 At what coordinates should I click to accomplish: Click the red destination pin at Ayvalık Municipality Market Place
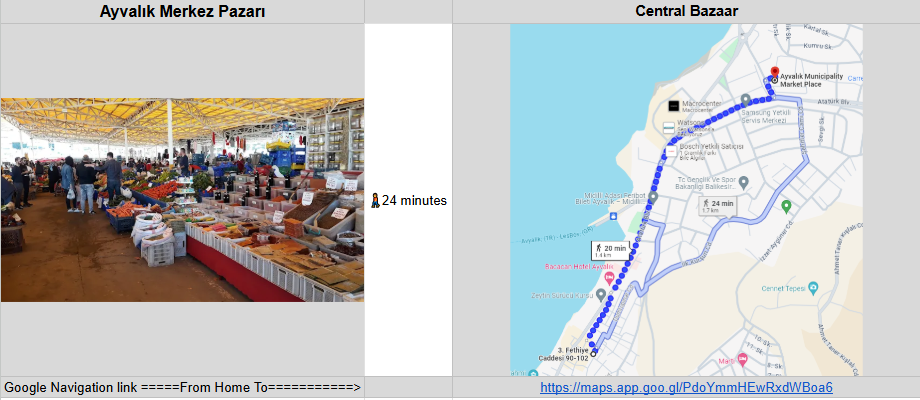774,73
